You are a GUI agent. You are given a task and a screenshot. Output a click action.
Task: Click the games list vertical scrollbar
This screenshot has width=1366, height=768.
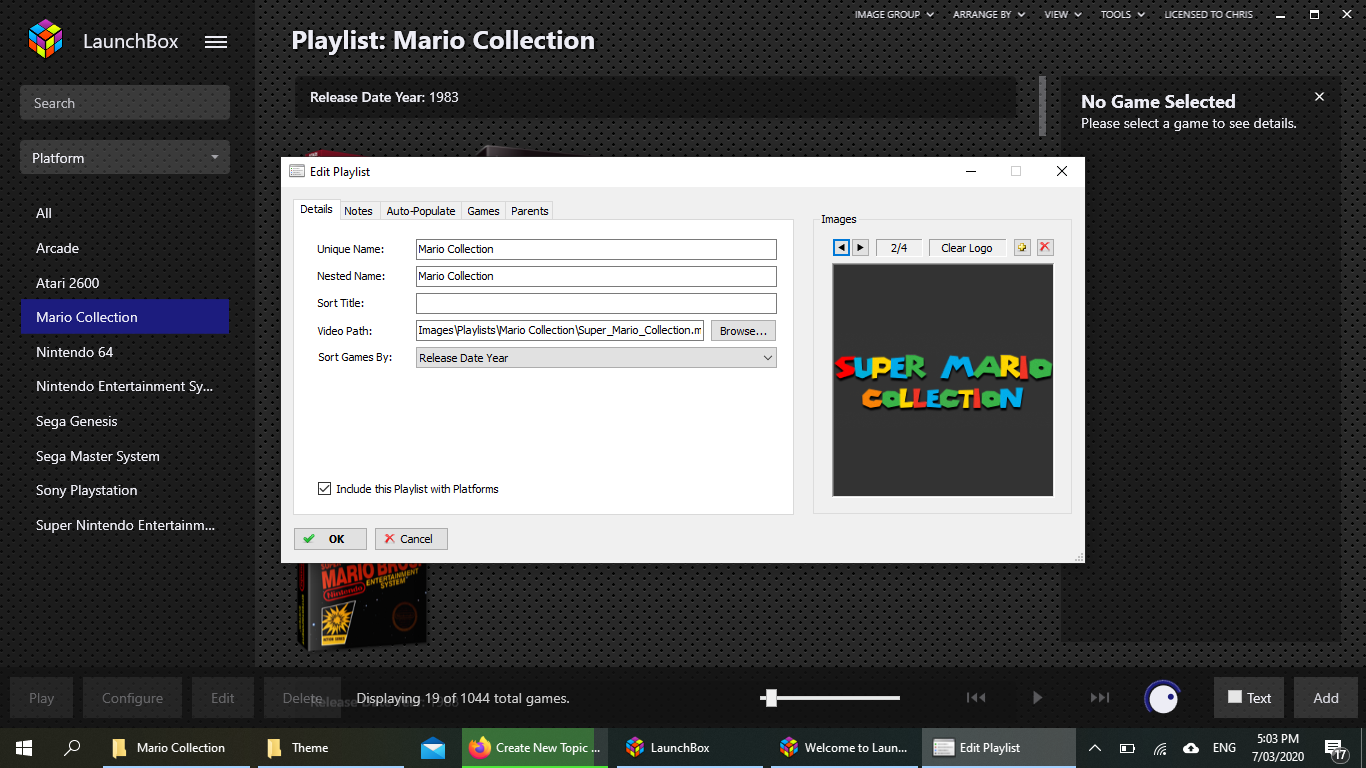(1040, 105)
